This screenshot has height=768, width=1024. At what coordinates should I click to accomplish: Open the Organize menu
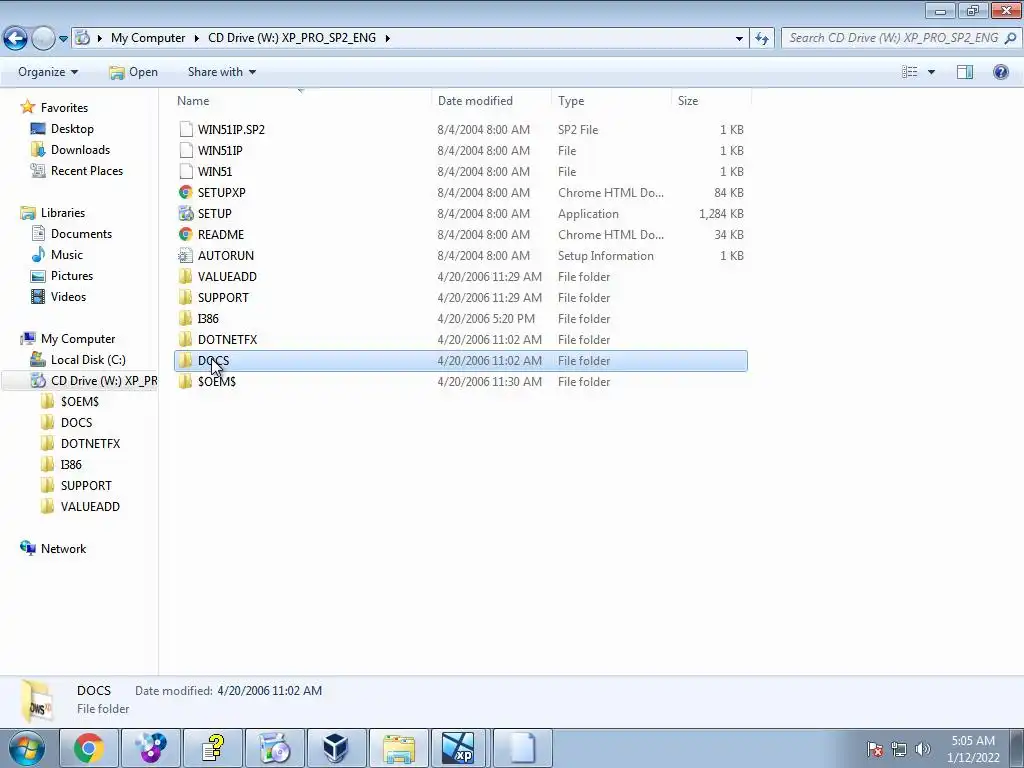[48, 72]
